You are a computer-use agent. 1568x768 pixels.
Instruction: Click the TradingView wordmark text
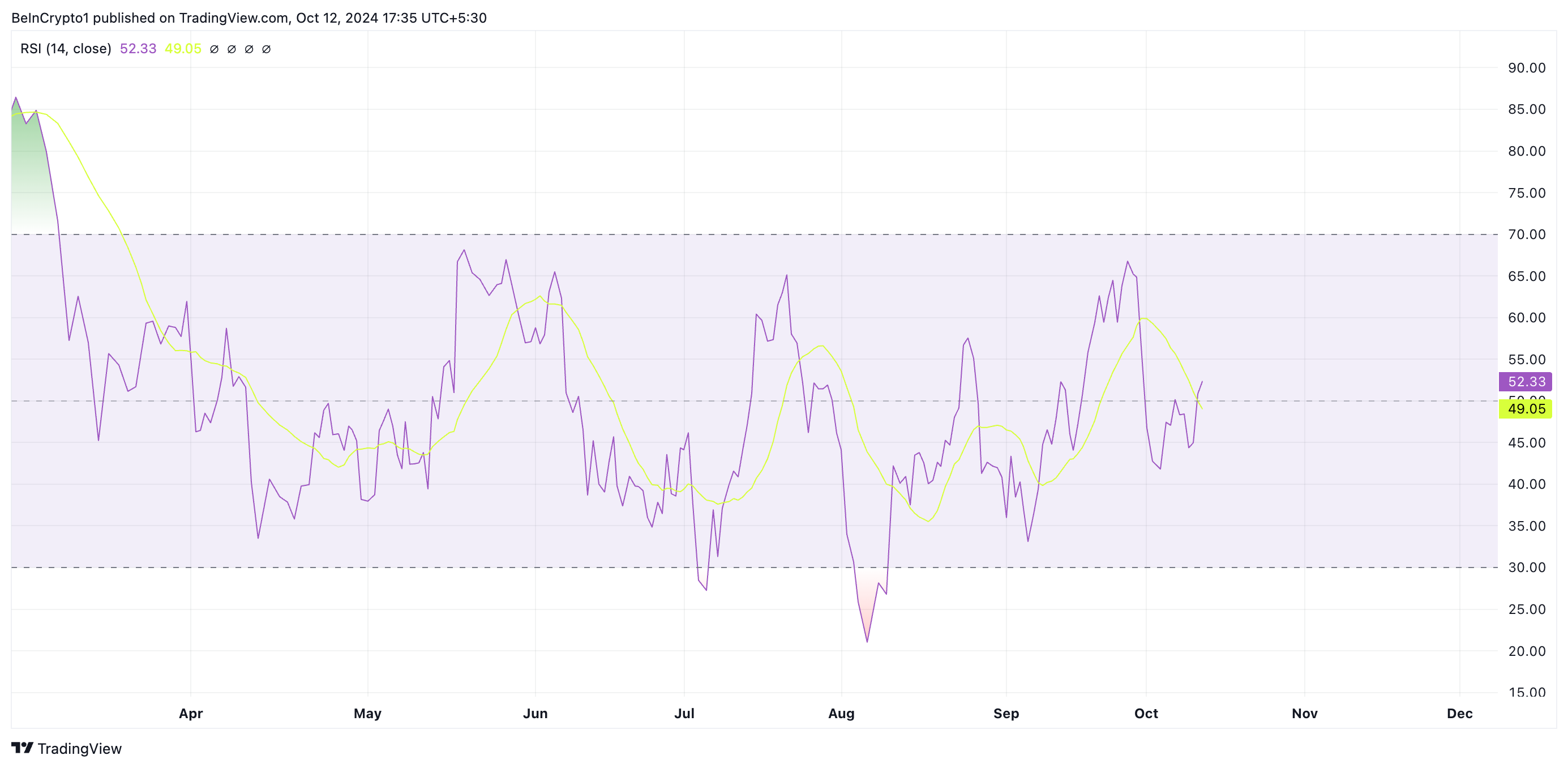[80, 749]
